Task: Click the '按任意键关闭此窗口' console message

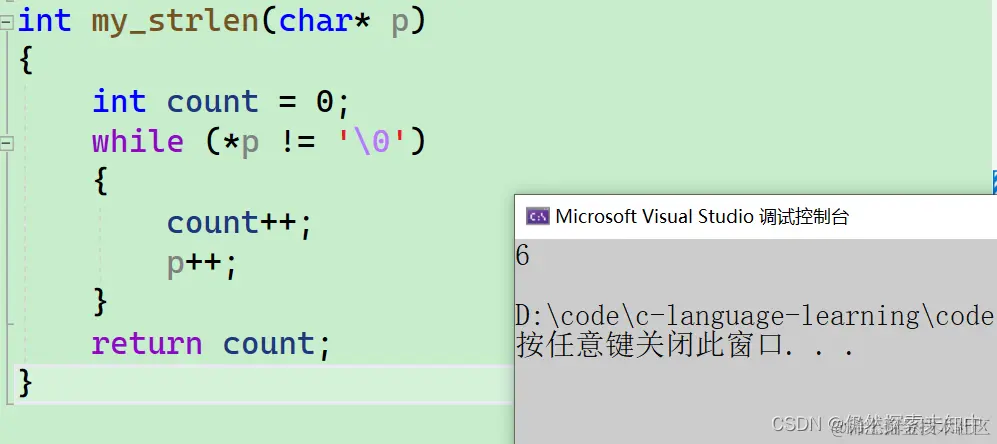Action: click(684, 347)
